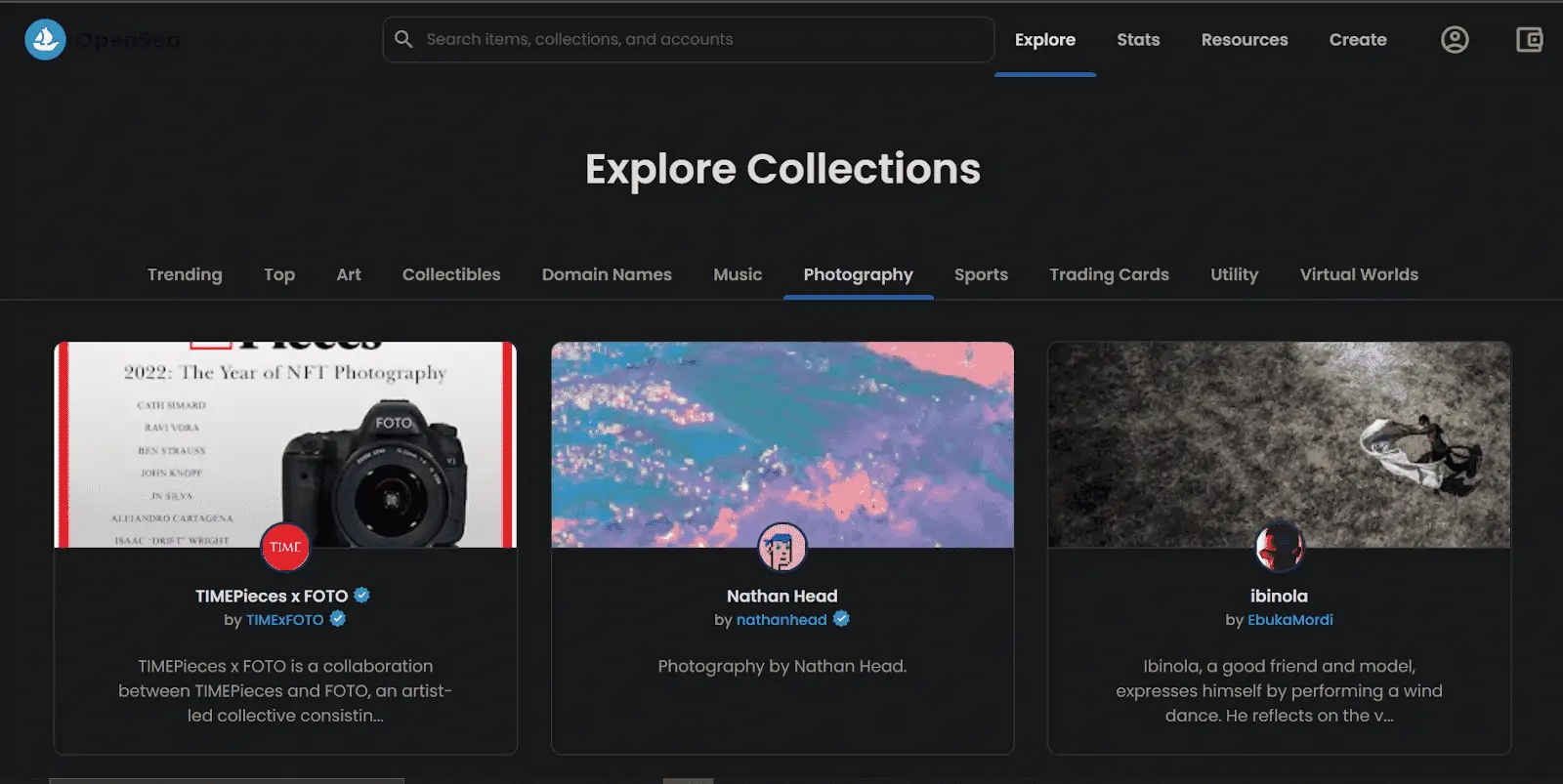Click verified badge next to nathanhead

841,619
